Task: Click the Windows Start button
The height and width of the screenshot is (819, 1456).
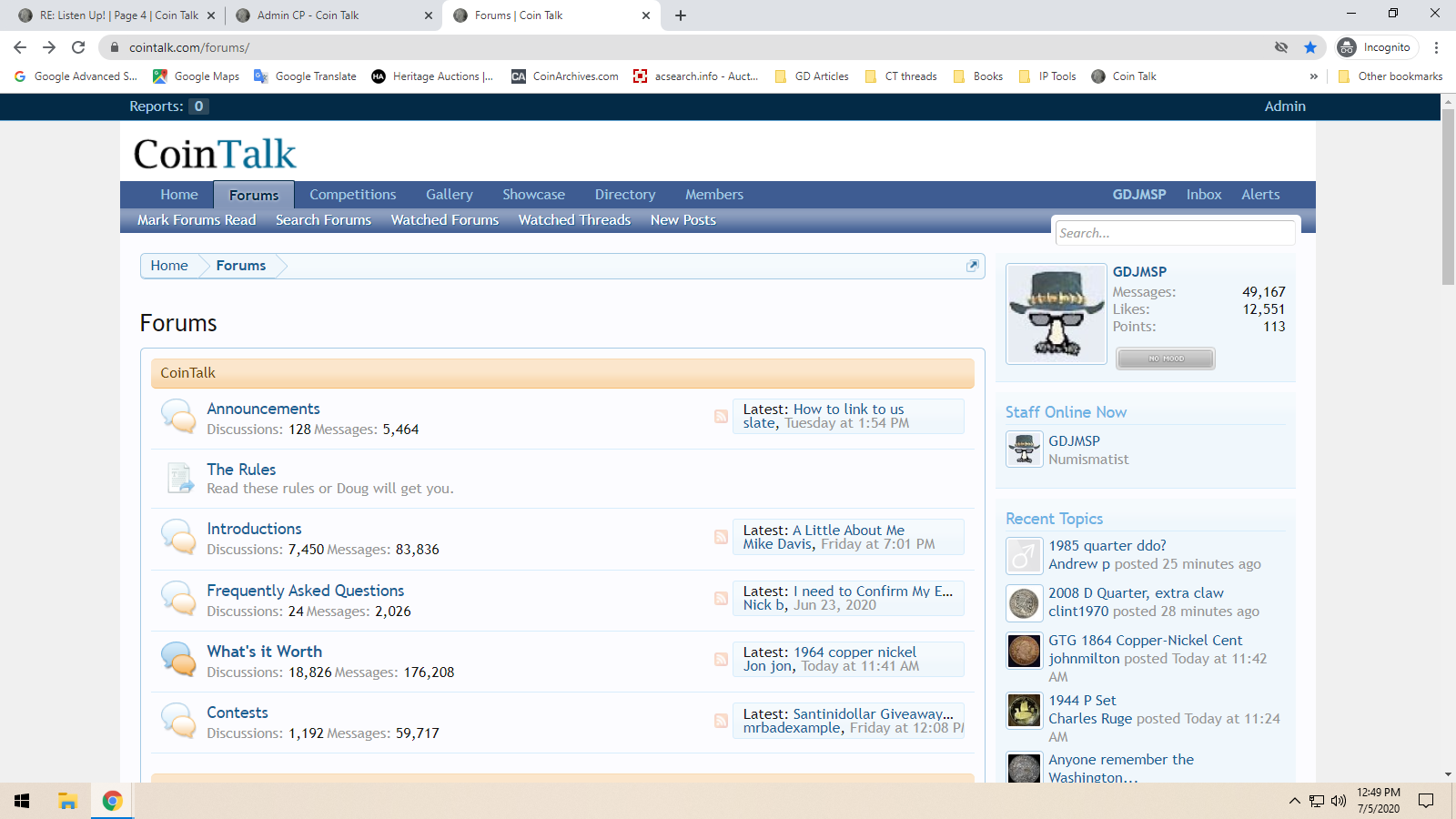Action: pos(22,801)
